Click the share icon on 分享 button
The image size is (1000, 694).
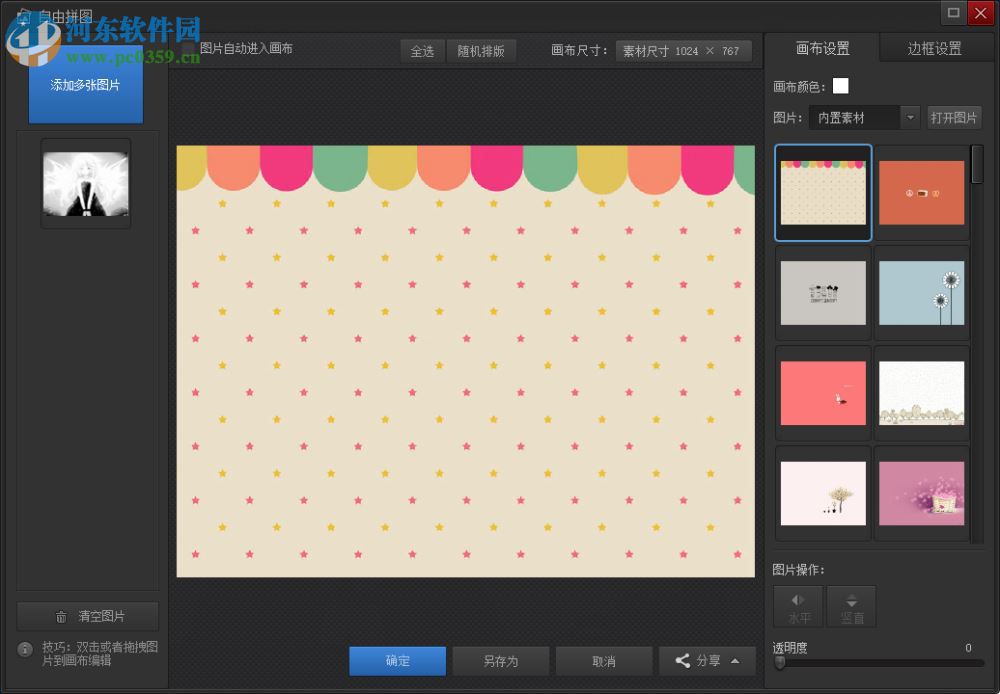683,660
